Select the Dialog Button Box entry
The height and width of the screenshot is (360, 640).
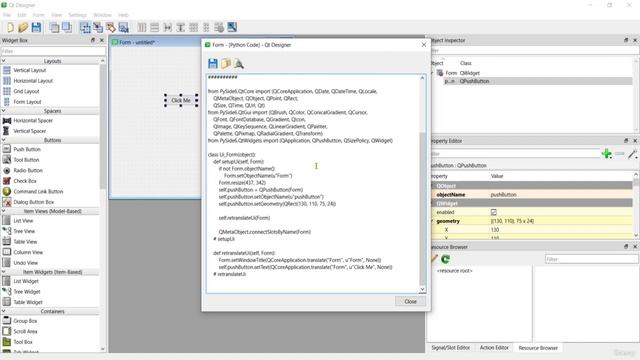pyautogui.click(x=33, y=202)
